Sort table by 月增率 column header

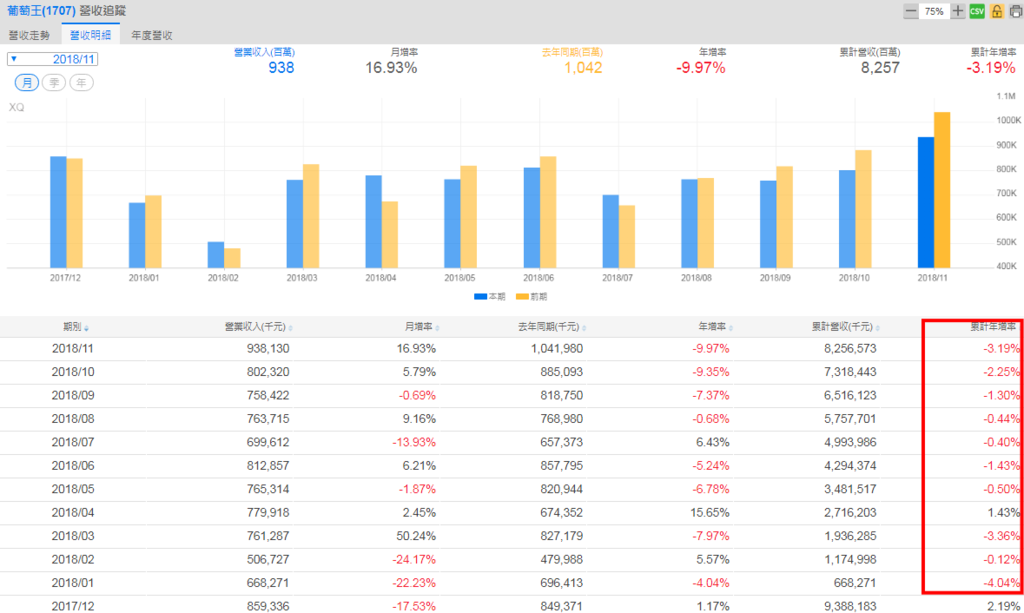[421, 327]
